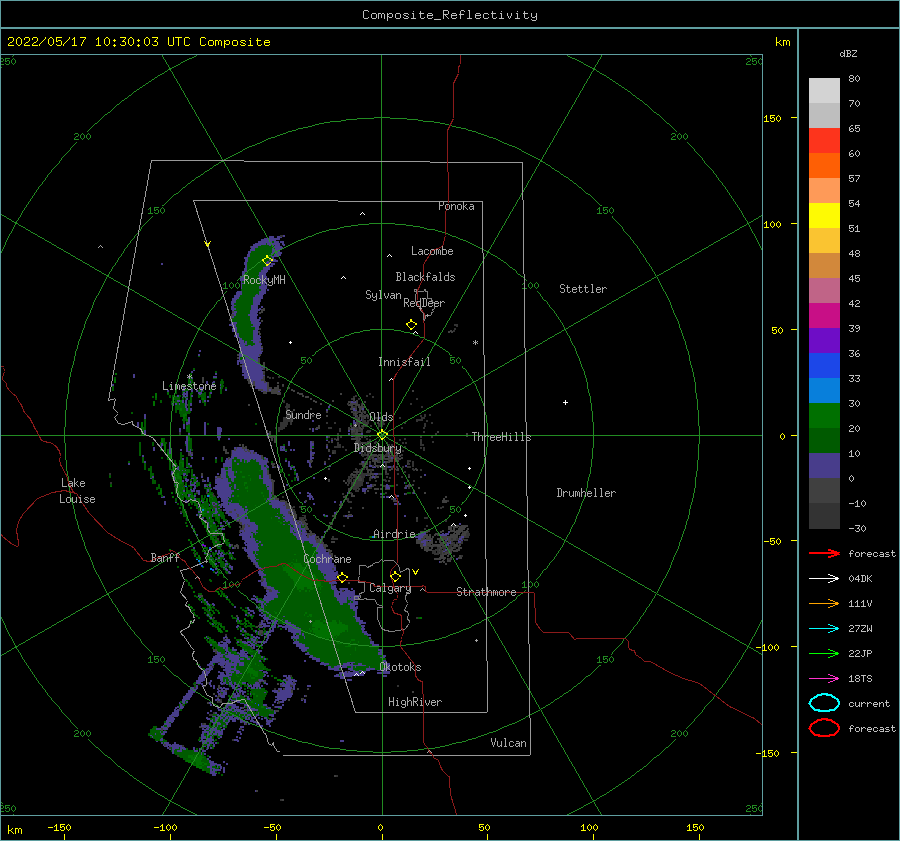Click the red forecast arrow in legend
The image size is (900, 841).
(824, 553)
